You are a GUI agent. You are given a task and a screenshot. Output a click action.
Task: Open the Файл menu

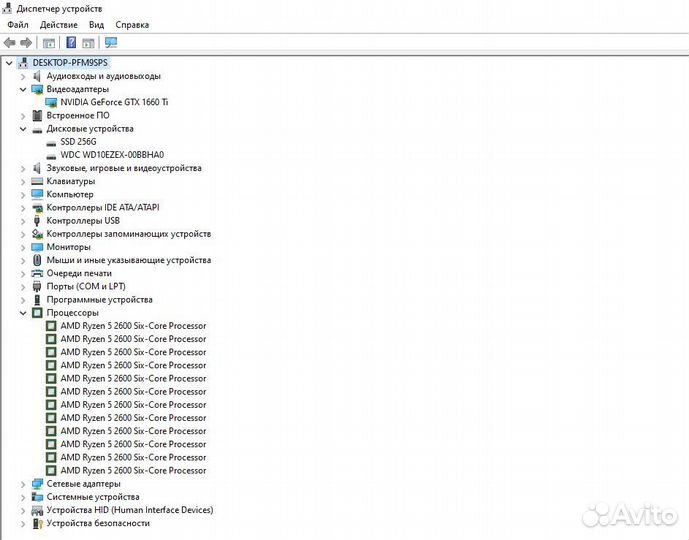pos(17,25)
